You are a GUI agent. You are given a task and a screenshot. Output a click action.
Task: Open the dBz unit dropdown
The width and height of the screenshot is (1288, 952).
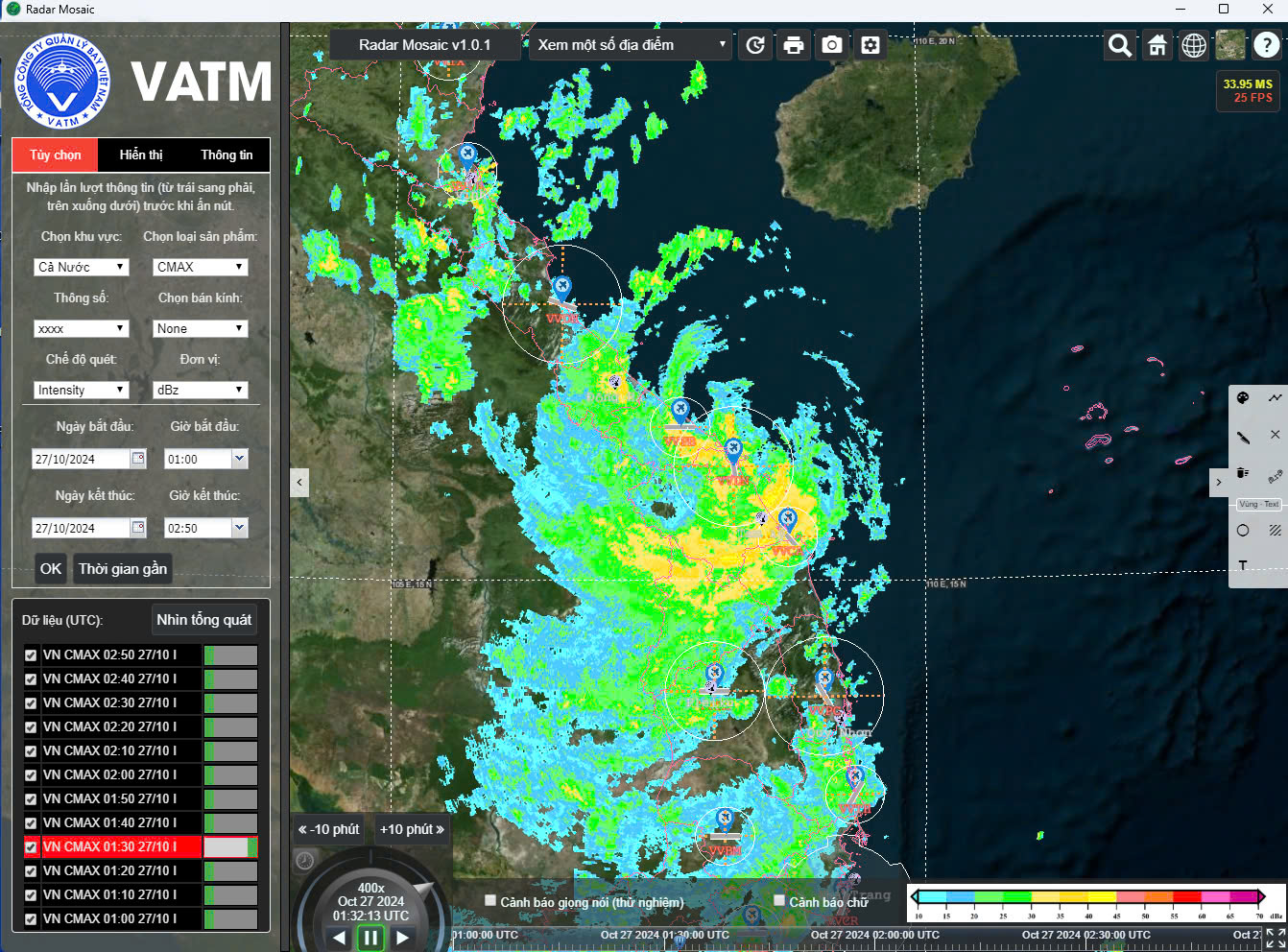pos(200,390)
